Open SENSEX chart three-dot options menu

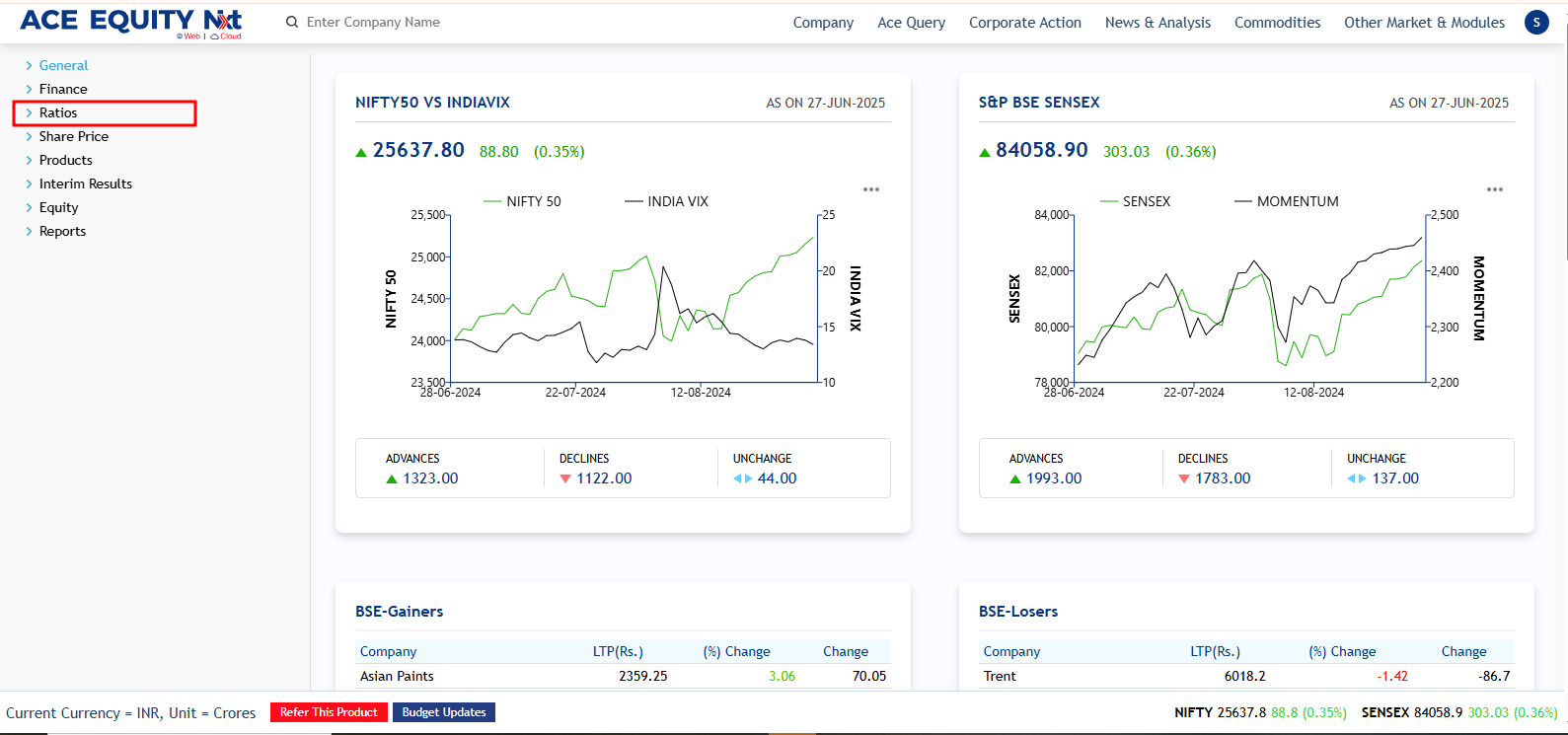point(1495,189)
